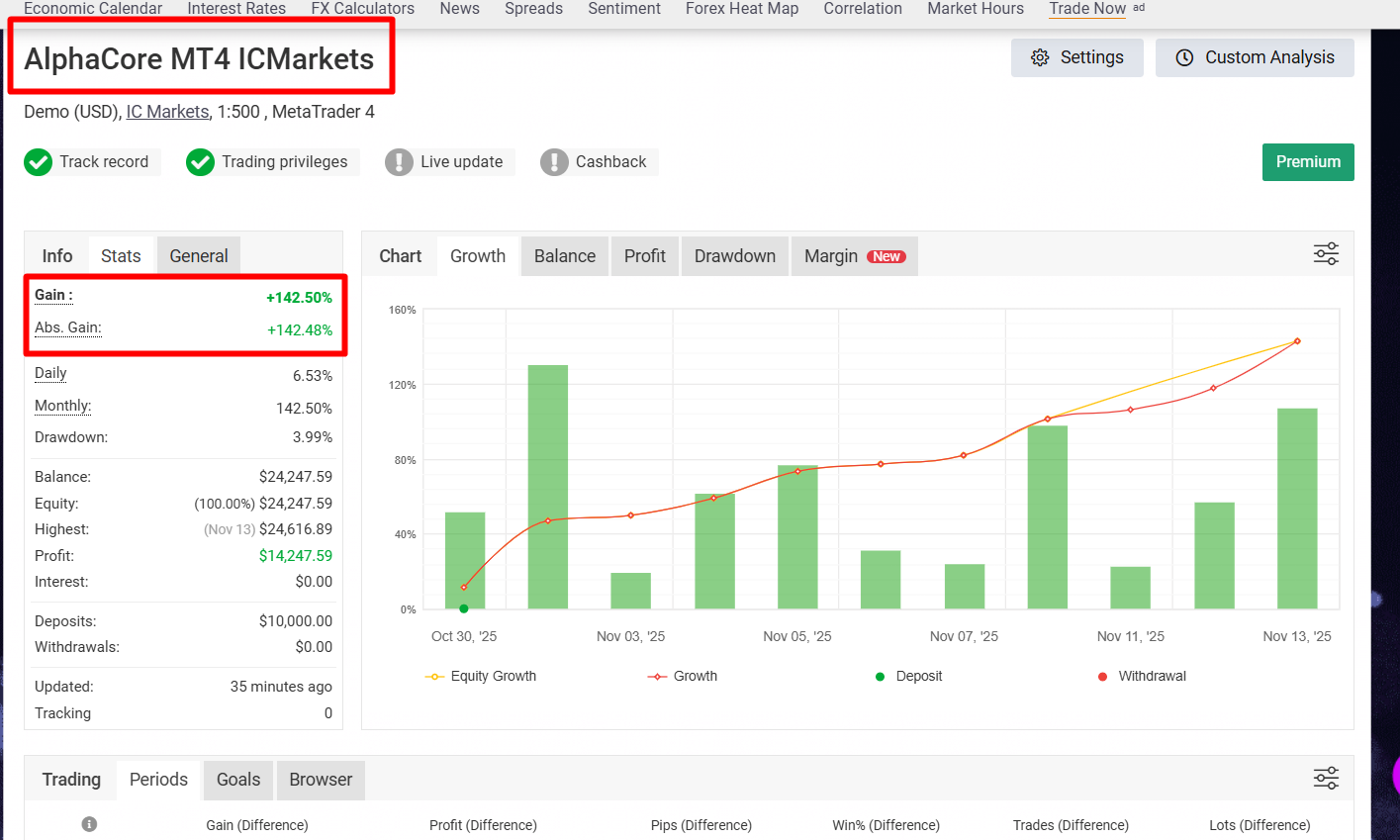Select the Growth chart tab

tap(478, 256)
